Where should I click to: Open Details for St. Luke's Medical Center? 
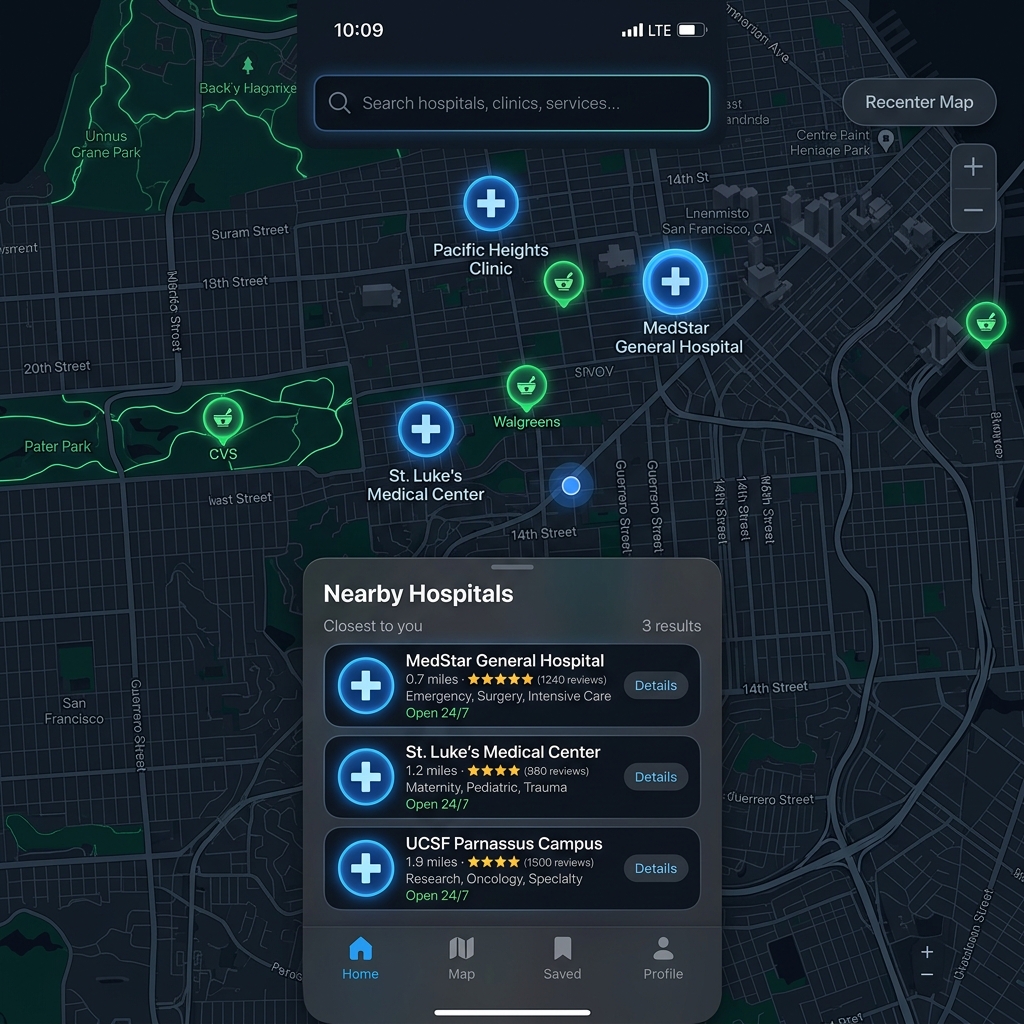click(x=656, y=777)
